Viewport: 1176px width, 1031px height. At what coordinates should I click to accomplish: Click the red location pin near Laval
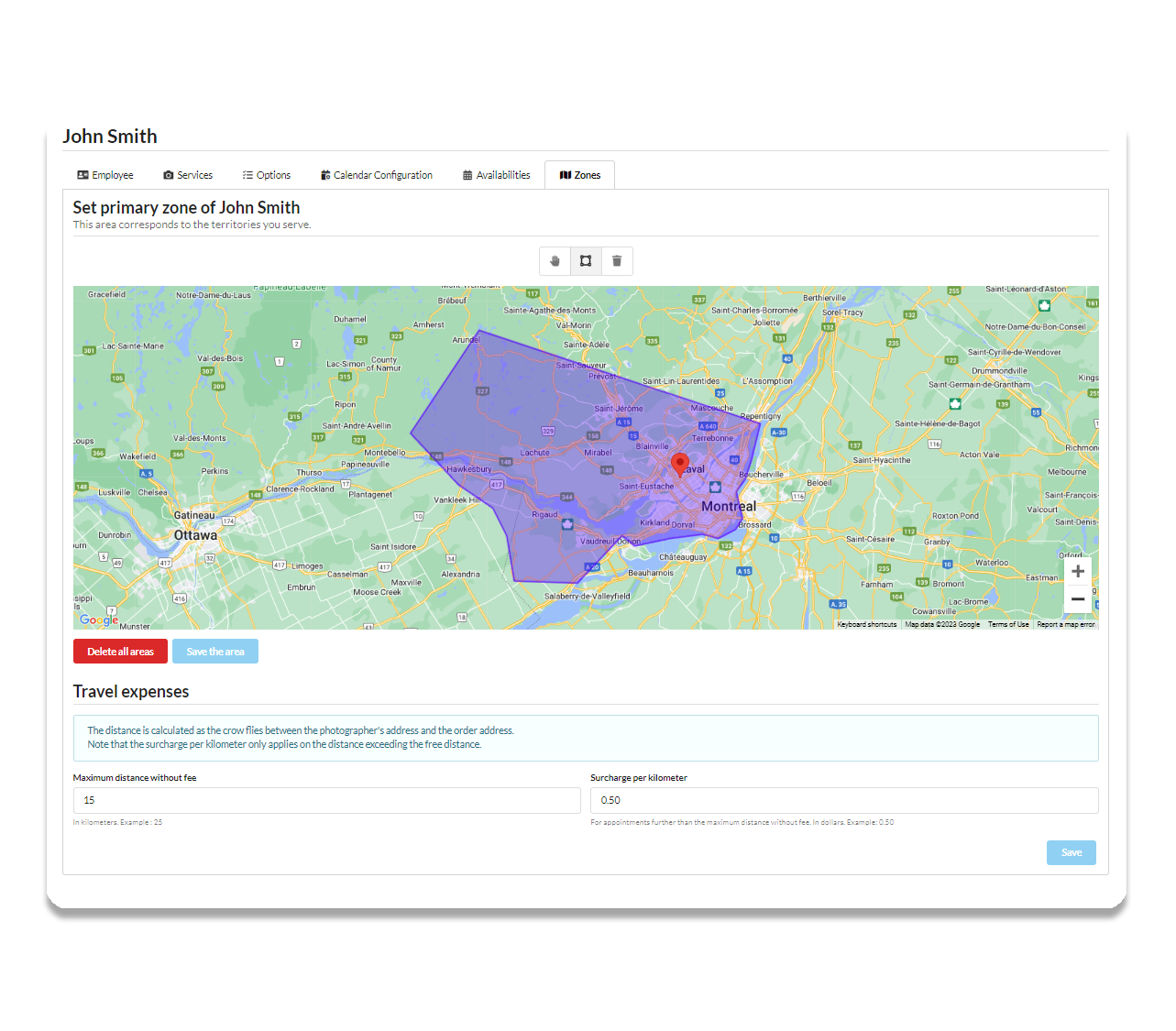679,465
